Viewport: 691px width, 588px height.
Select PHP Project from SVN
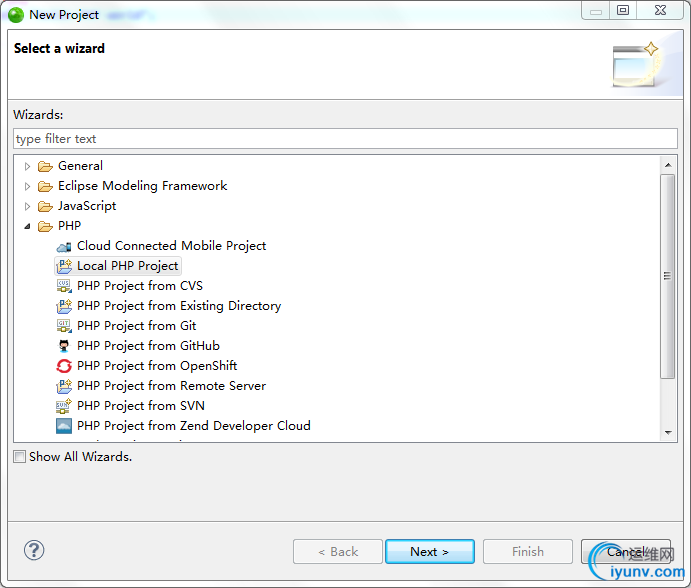point(141,406)
